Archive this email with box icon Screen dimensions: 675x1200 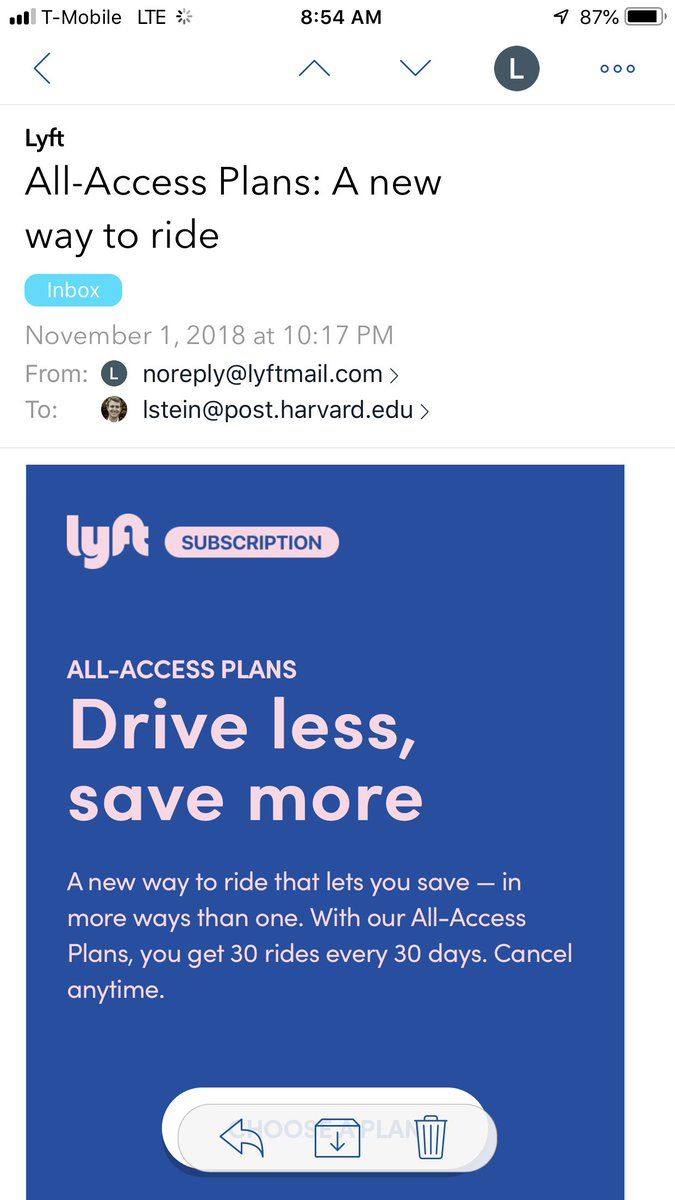(337, 1138)
